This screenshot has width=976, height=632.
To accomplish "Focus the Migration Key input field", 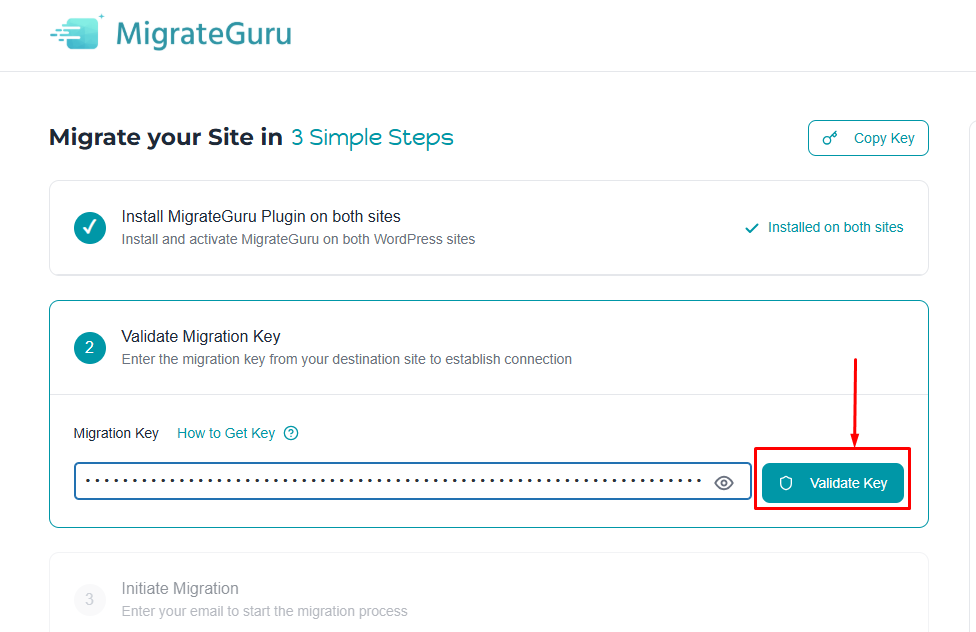I will click(x=413, y=481).
